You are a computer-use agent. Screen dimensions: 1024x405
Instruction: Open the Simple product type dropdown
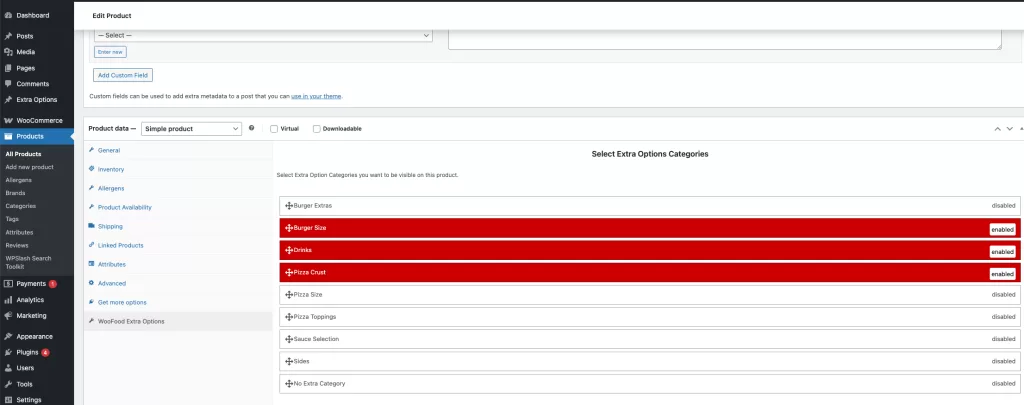point(191,129)
